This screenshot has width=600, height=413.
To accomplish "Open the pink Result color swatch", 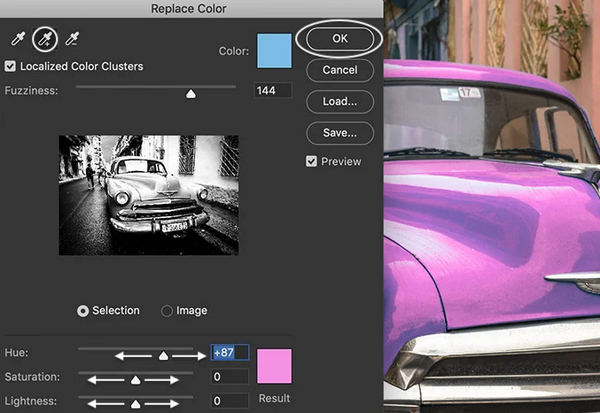I will (x=274, y=366).
